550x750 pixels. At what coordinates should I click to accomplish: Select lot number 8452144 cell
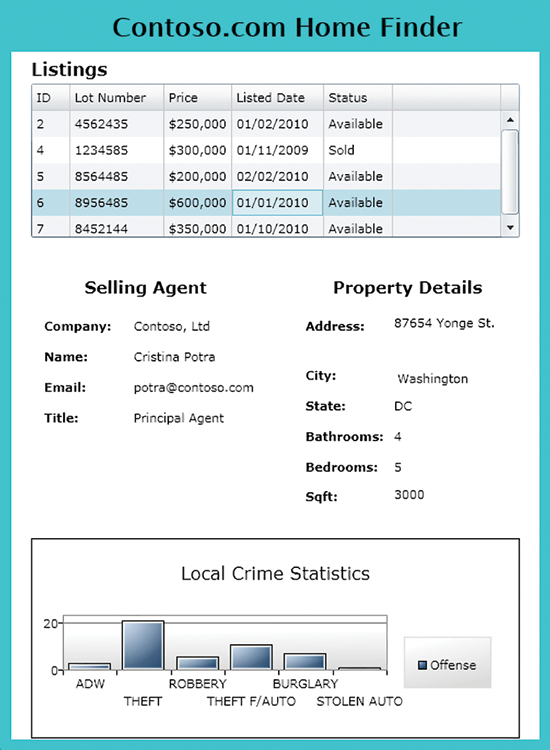click(117, 227)
